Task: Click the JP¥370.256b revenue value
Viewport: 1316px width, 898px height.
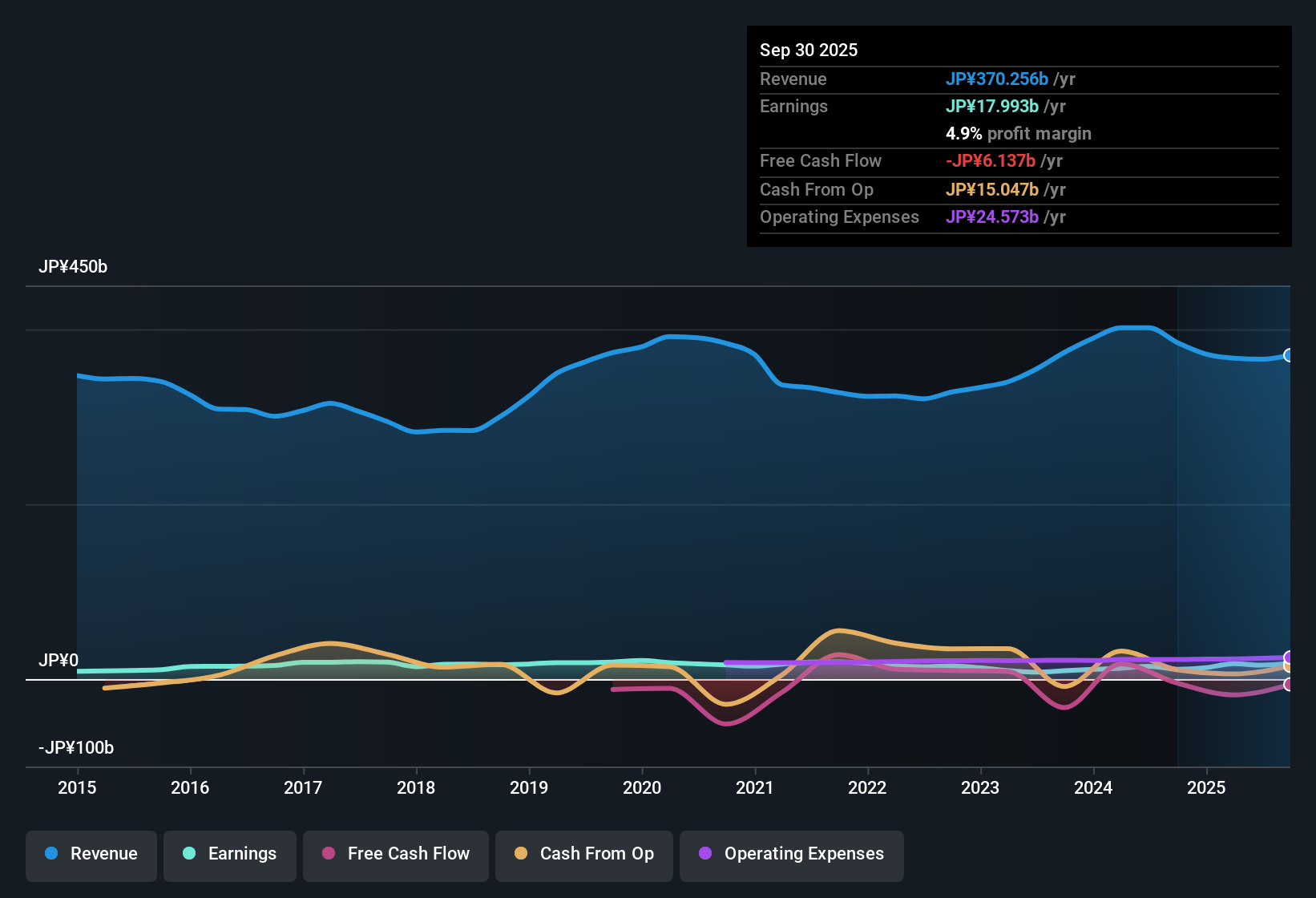Action: point(999,79)
